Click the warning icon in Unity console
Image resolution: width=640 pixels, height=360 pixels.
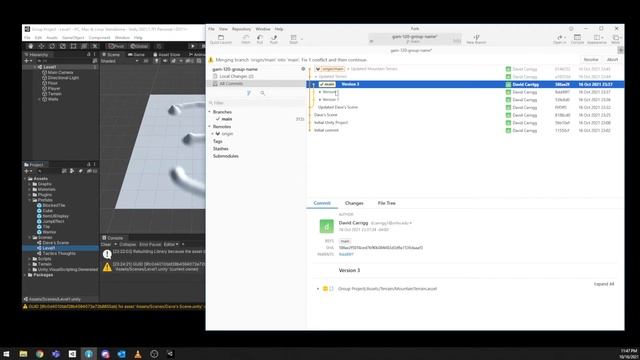[107, 267]
